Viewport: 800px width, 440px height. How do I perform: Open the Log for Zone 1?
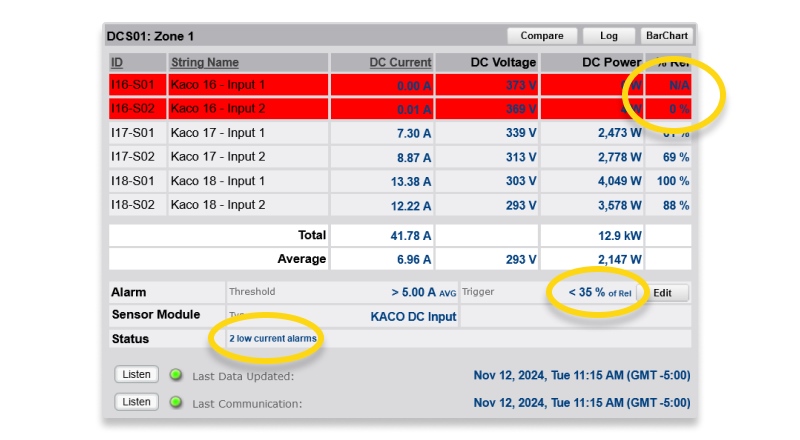pyautogui.click(x=608, y=36)
